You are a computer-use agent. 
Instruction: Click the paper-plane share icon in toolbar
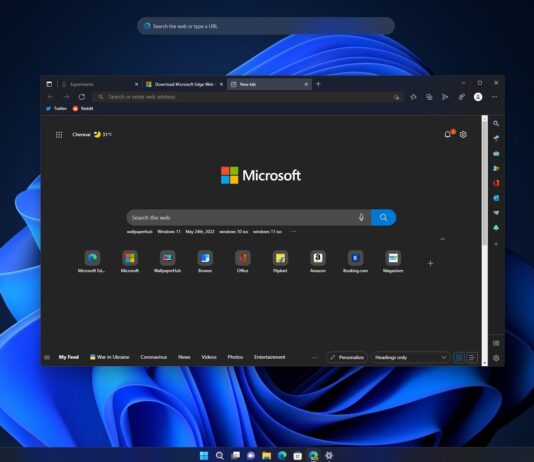pos(445,97)
